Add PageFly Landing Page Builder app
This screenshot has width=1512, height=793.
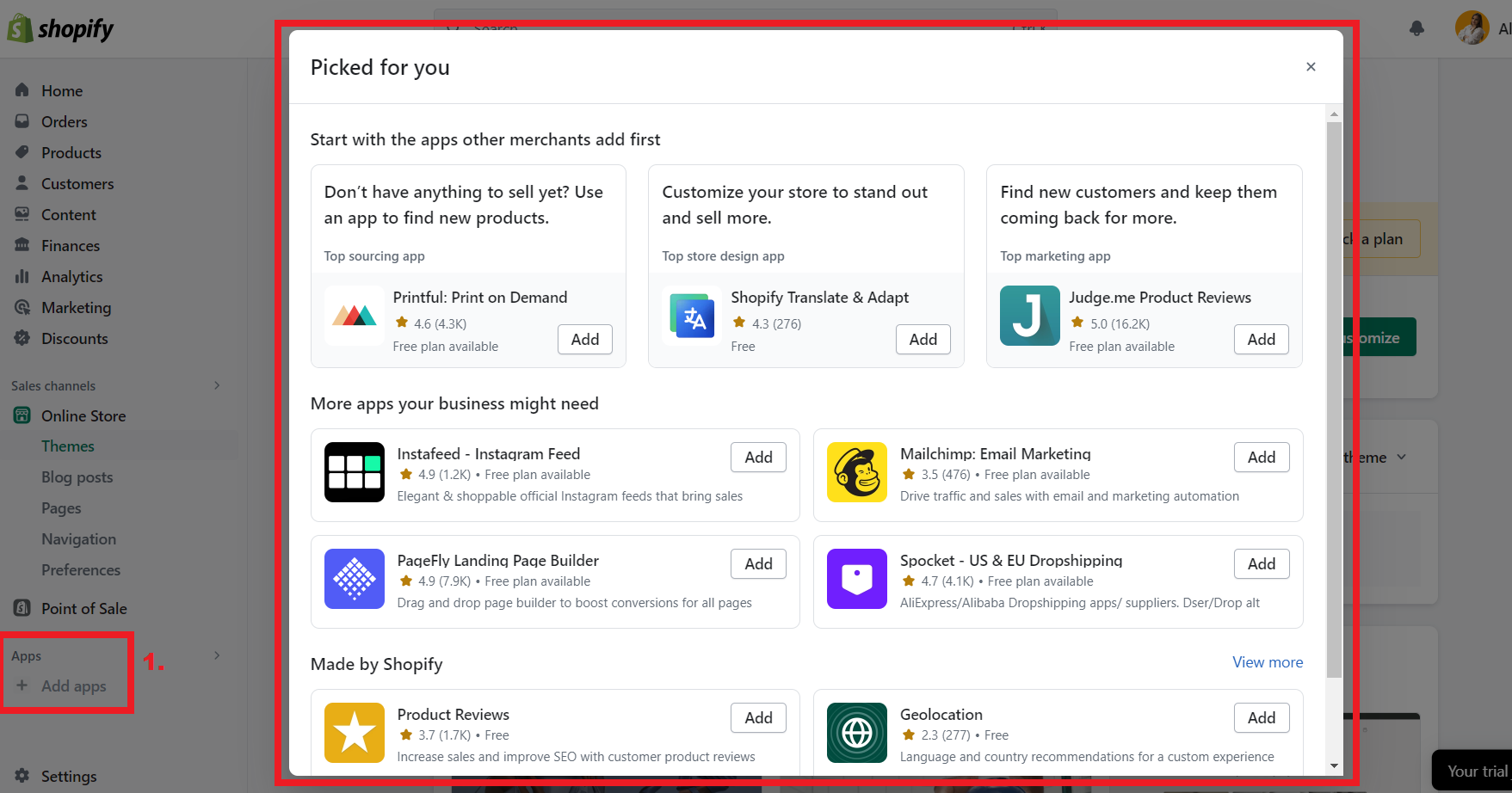(x=758, y=564)
